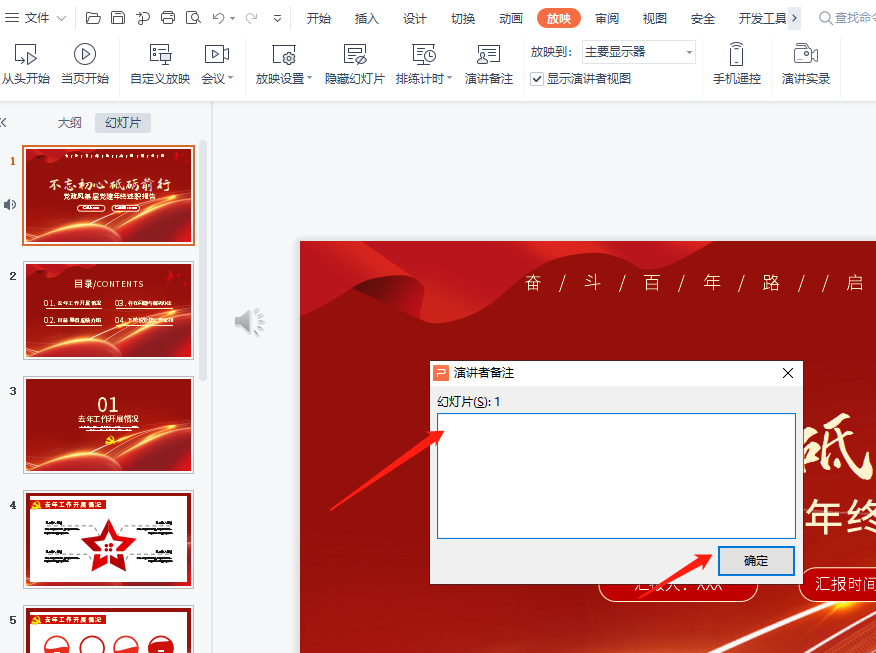Click the 会议 meeting icon
Image resolution: width=876 pixels, height=653 pixels.
[x=217, y=54]
